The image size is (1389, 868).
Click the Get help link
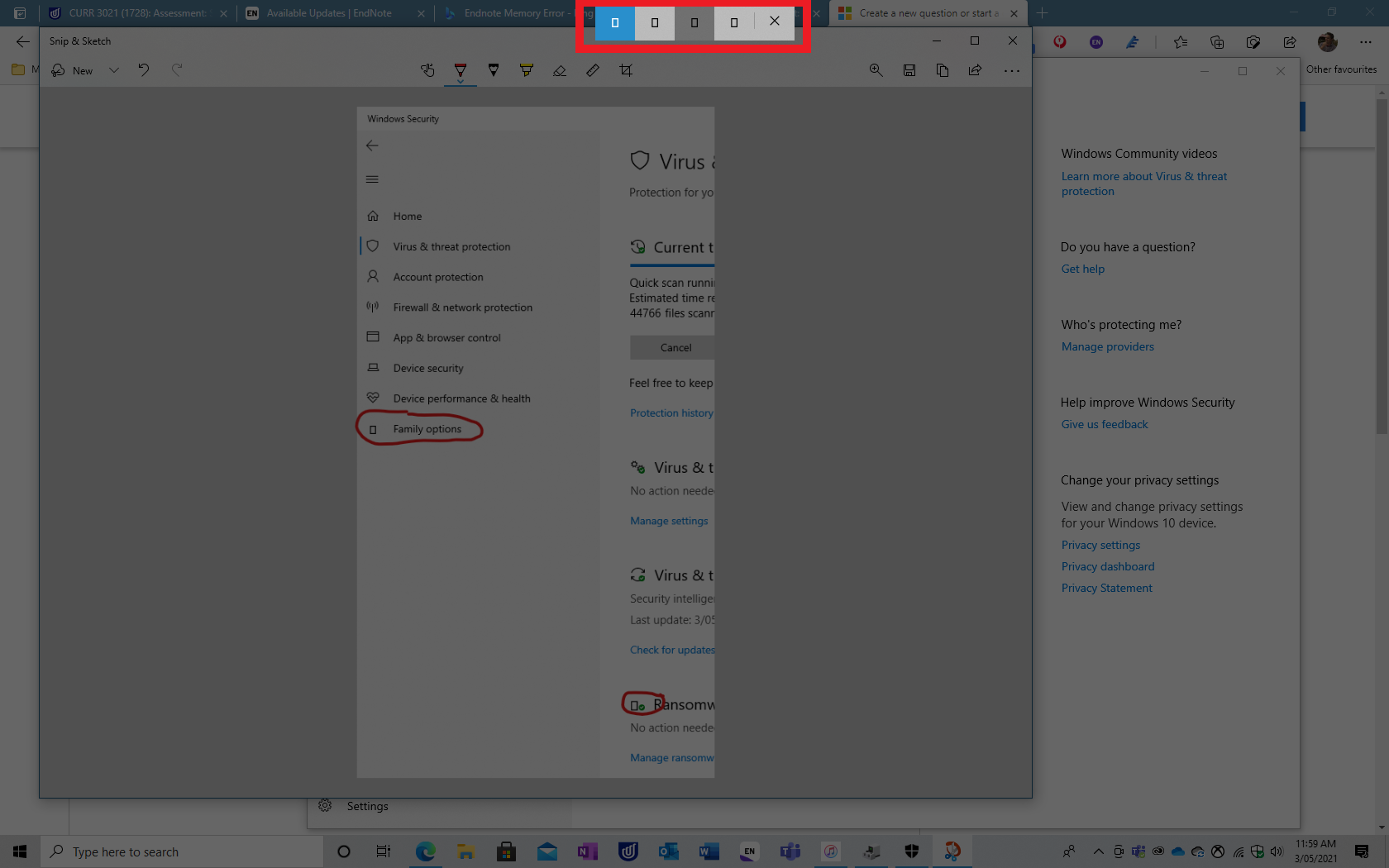click(x=1083, y=269)
